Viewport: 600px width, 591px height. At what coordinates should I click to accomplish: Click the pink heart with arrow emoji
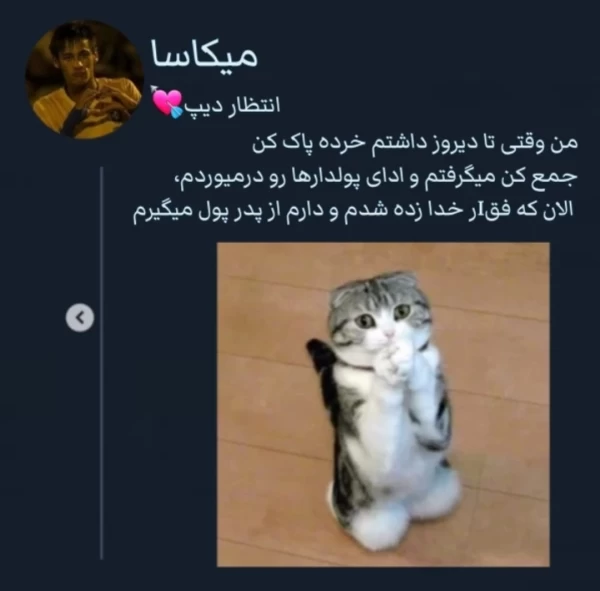tap(167, 102)
